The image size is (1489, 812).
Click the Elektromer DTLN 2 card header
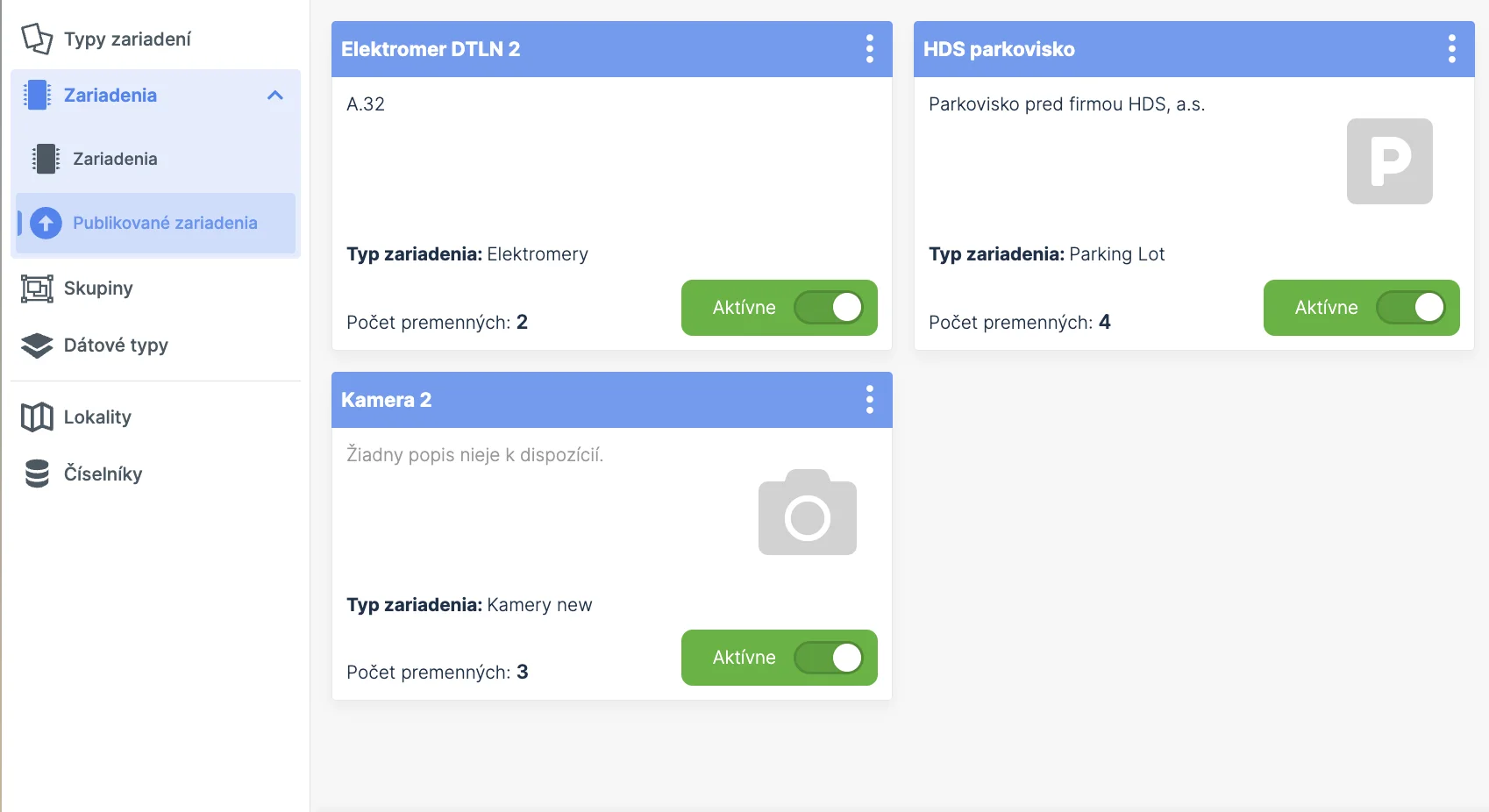(x=431, y=49)
